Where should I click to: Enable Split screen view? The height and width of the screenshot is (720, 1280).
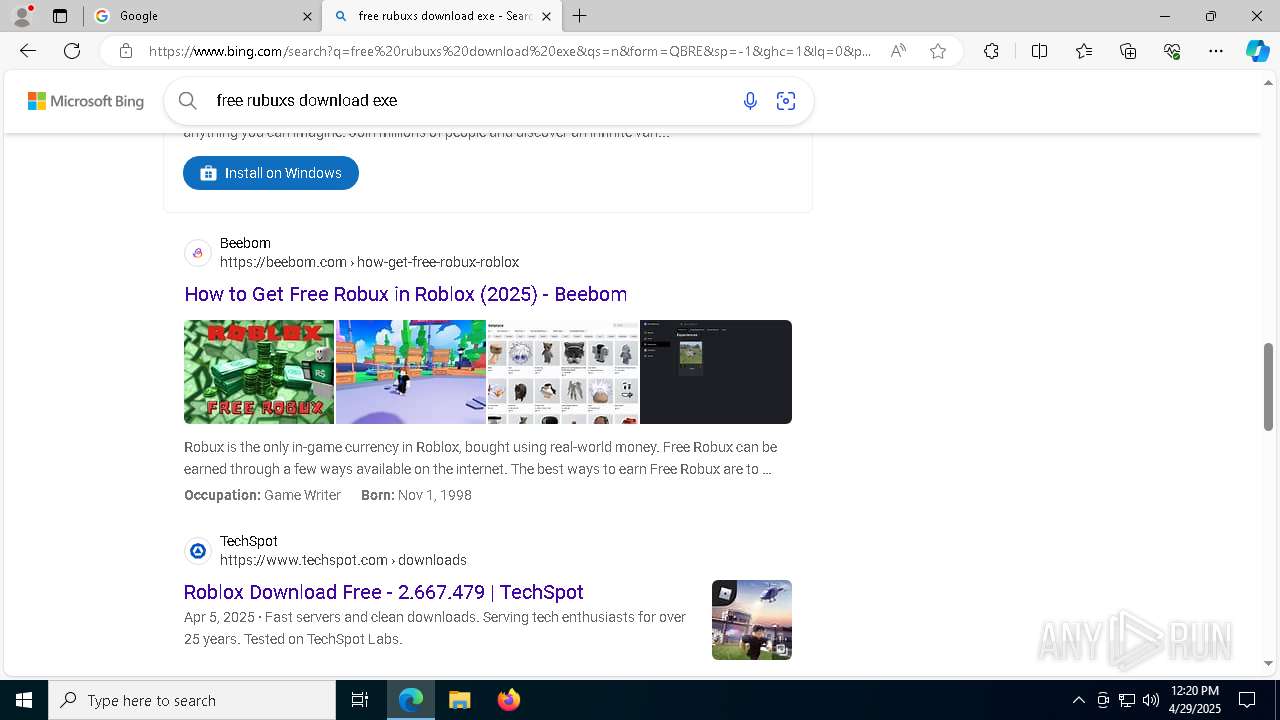click(x=1039, y=51)
